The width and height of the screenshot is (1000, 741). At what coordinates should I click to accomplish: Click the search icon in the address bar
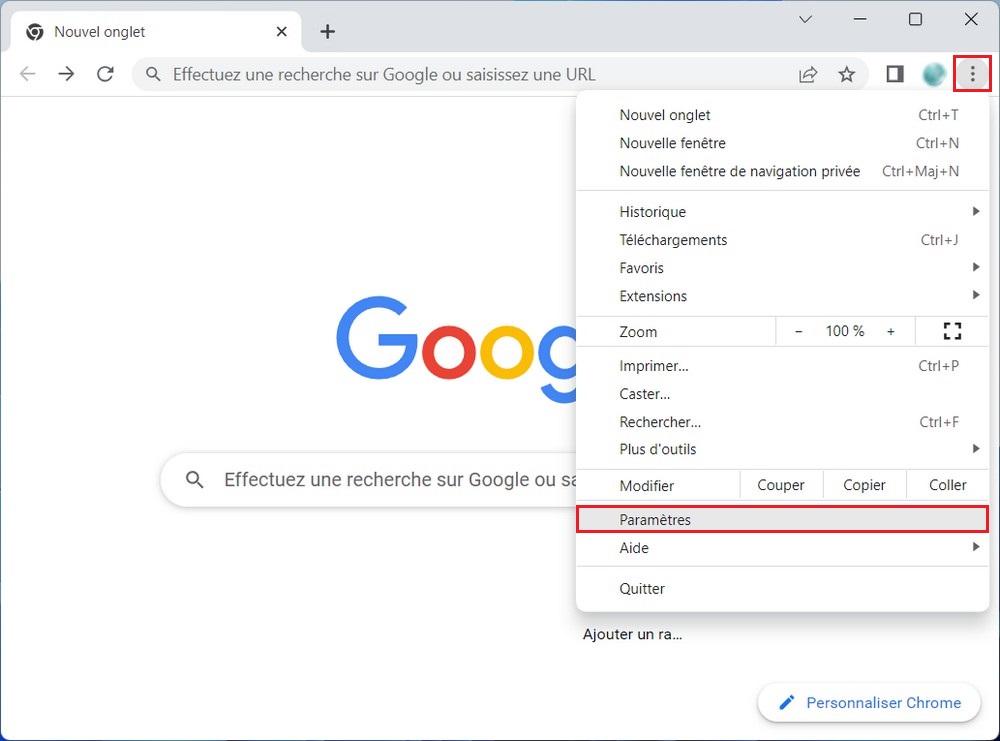153,75
